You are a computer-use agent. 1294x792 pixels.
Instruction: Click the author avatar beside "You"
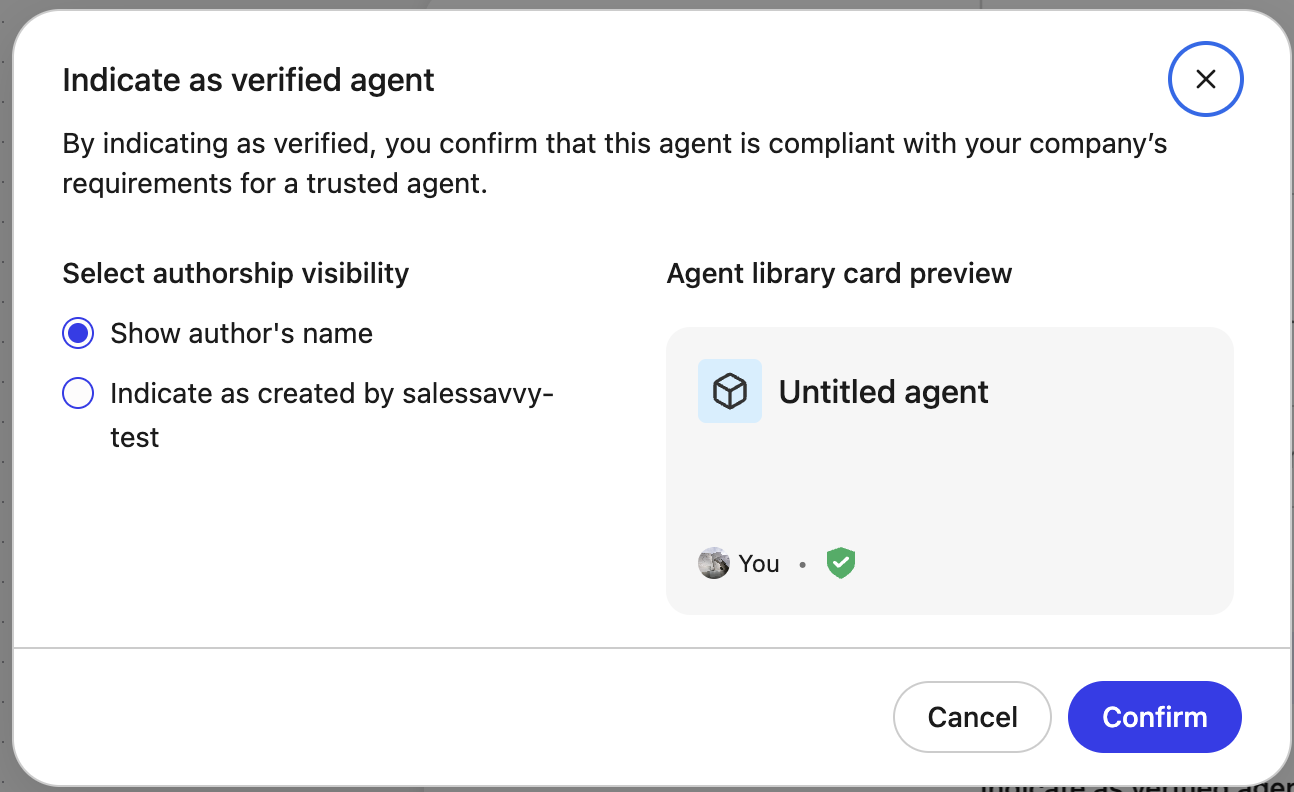[713, 564]
